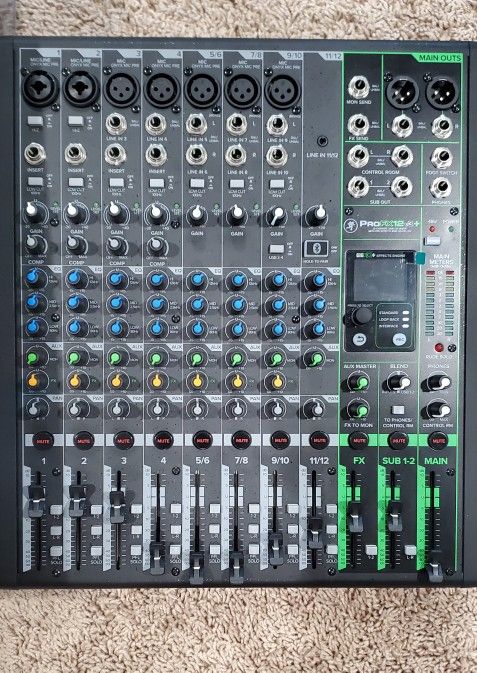Toggle SUB 1-2 strip L-R assign button
477x673 pixels.
click(x=410, y=549)
